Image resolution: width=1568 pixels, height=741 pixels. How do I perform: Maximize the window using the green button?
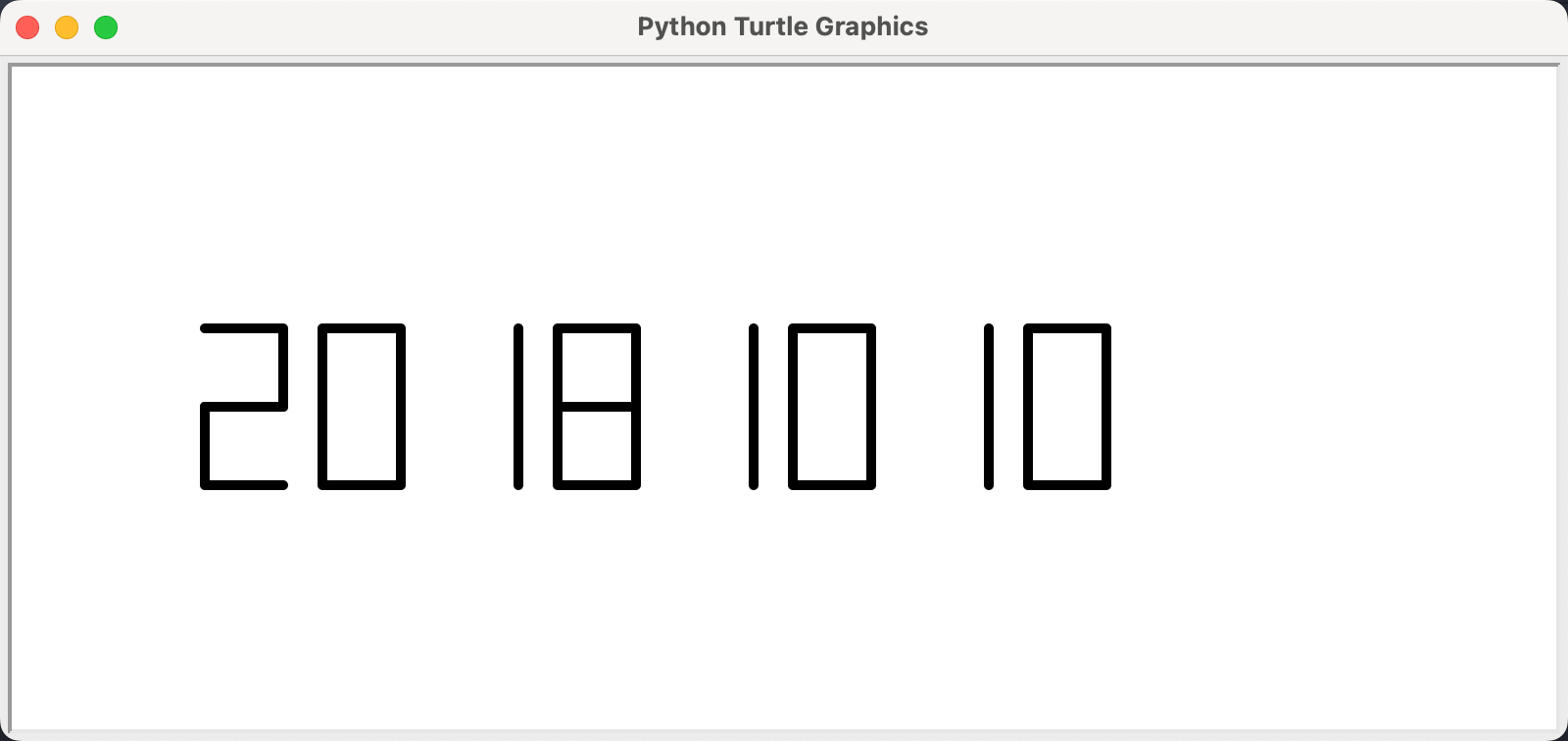pos(106,27)
